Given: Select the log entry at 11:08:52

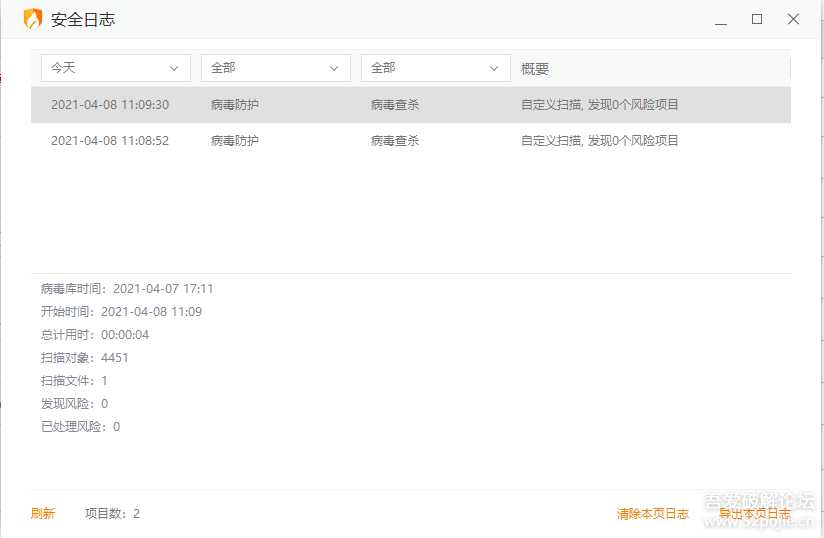Looking at the screenshot, I should click(x=410, y=141).
